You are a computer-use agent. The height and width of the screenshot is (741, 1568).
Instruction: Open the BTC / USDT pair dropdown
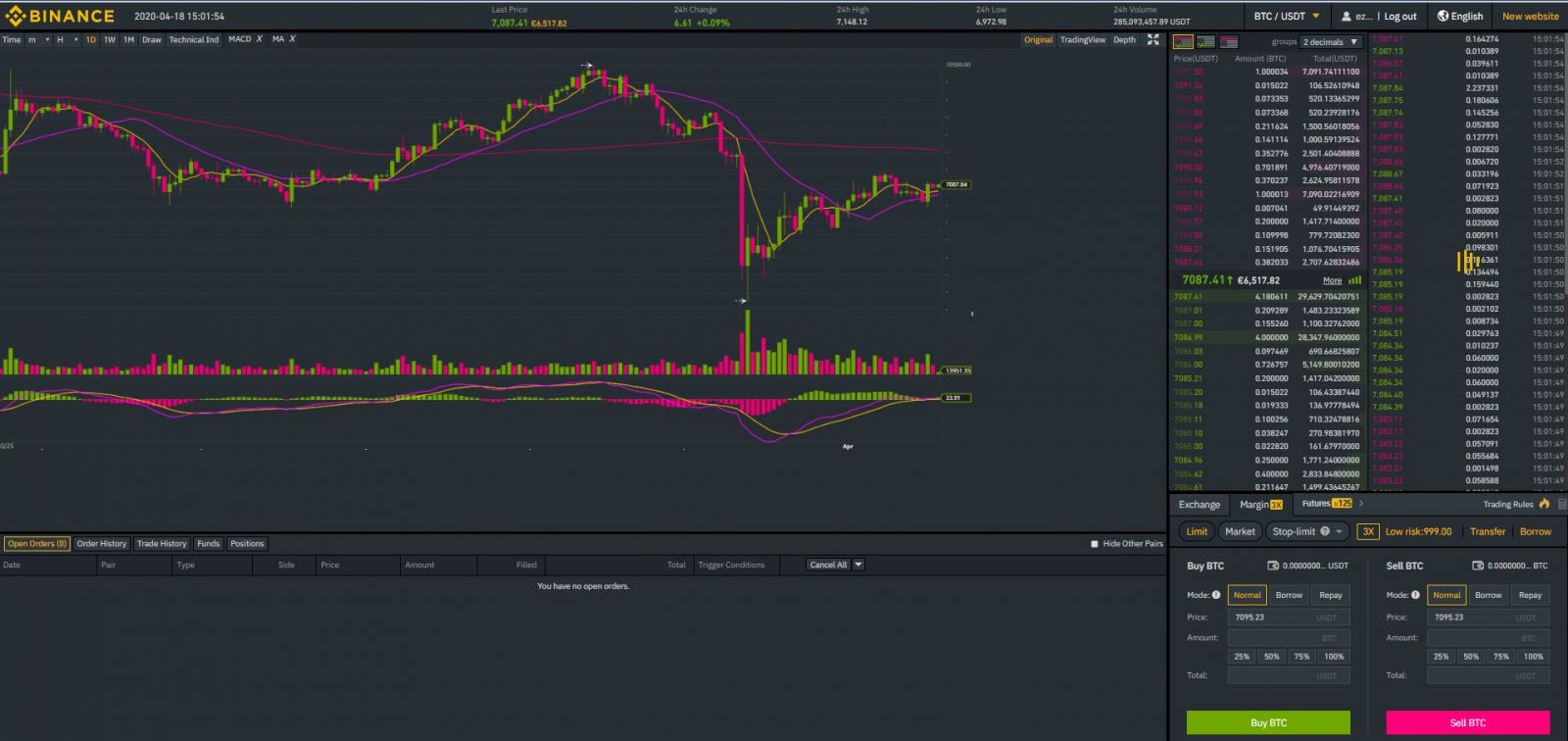pos(1287,16)
